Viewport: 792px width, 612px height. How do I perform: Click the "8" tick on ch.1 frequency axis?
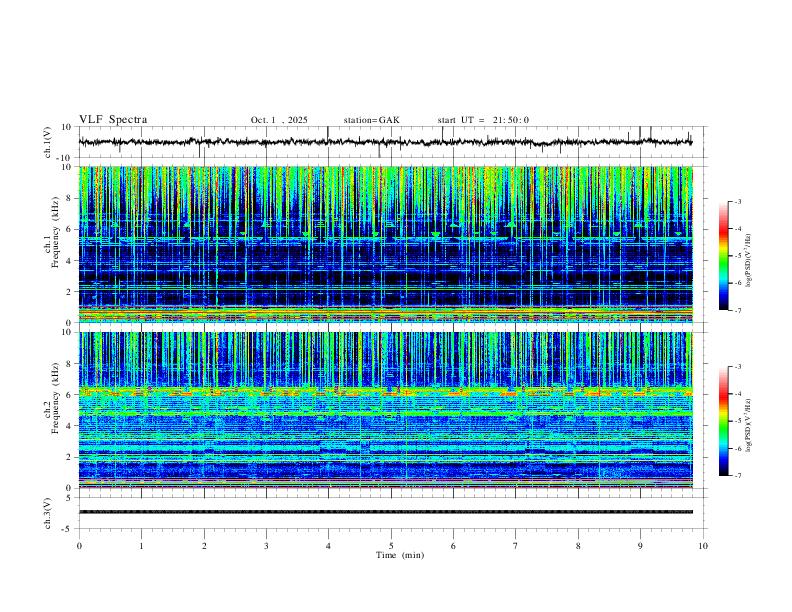tap(69, 198)
